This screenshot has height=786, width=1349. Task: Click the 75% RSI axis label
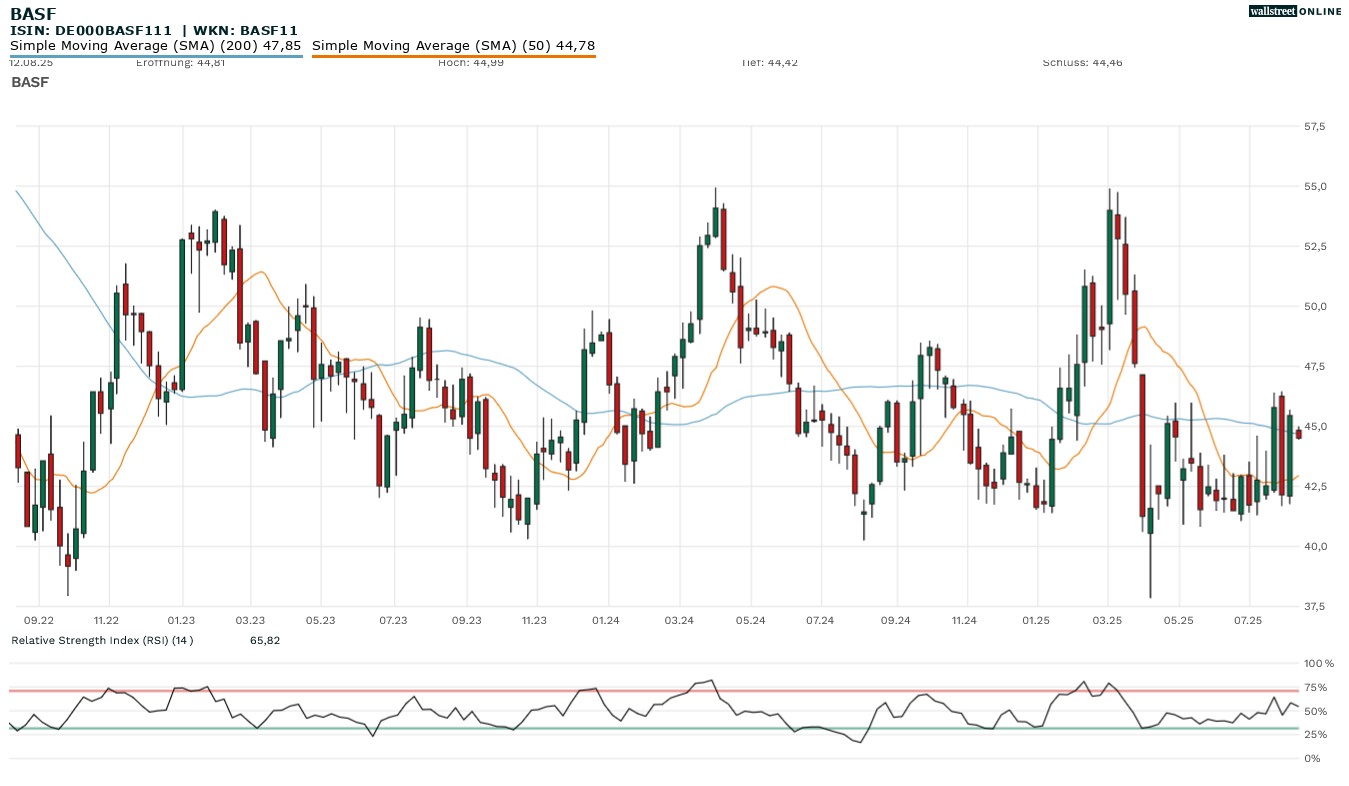(x=1314, y=688)
